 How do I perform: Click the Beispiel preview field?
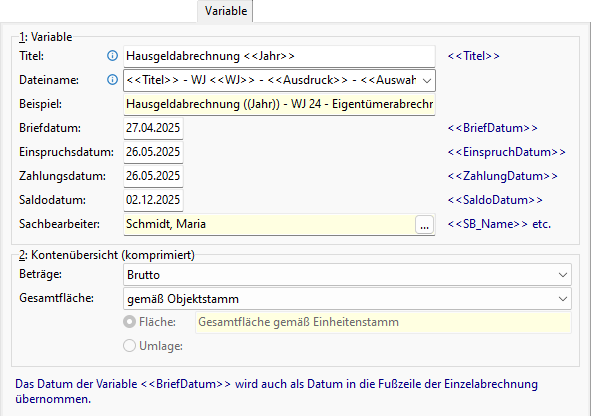pos(279,104)
